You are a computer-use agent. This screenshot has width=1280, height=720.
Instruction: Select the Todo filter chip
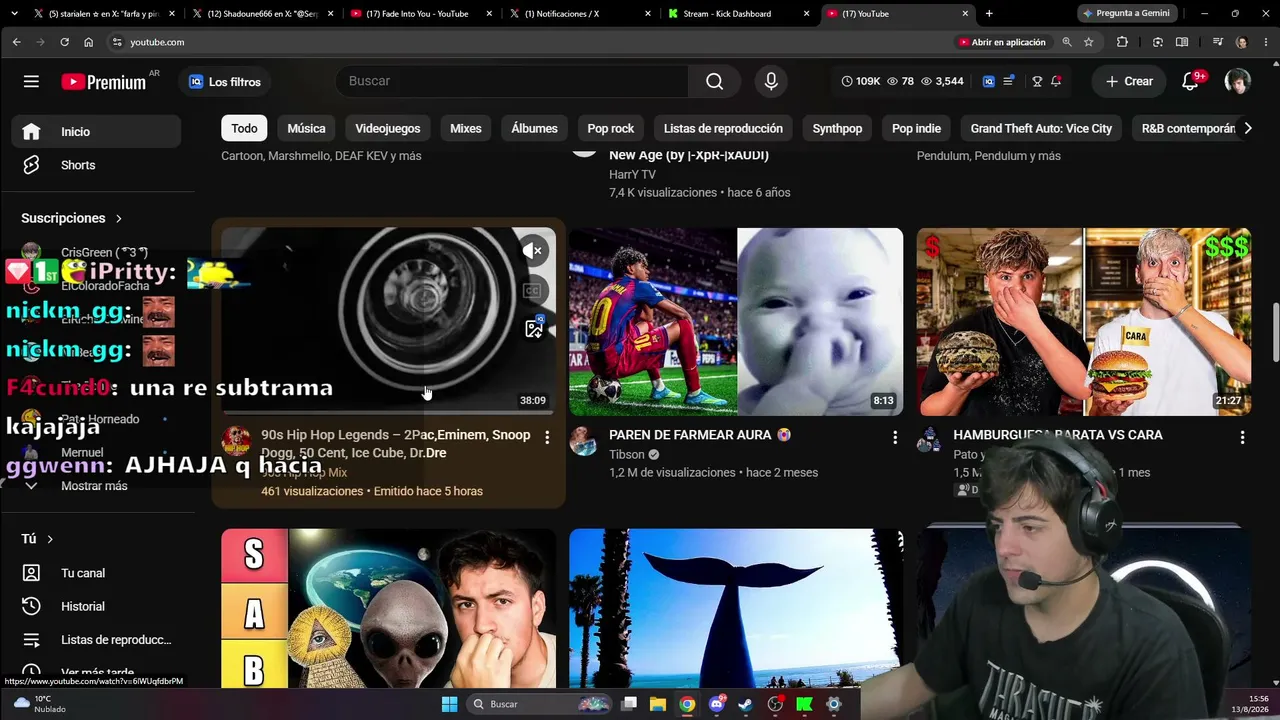click(x=244, y=128)
